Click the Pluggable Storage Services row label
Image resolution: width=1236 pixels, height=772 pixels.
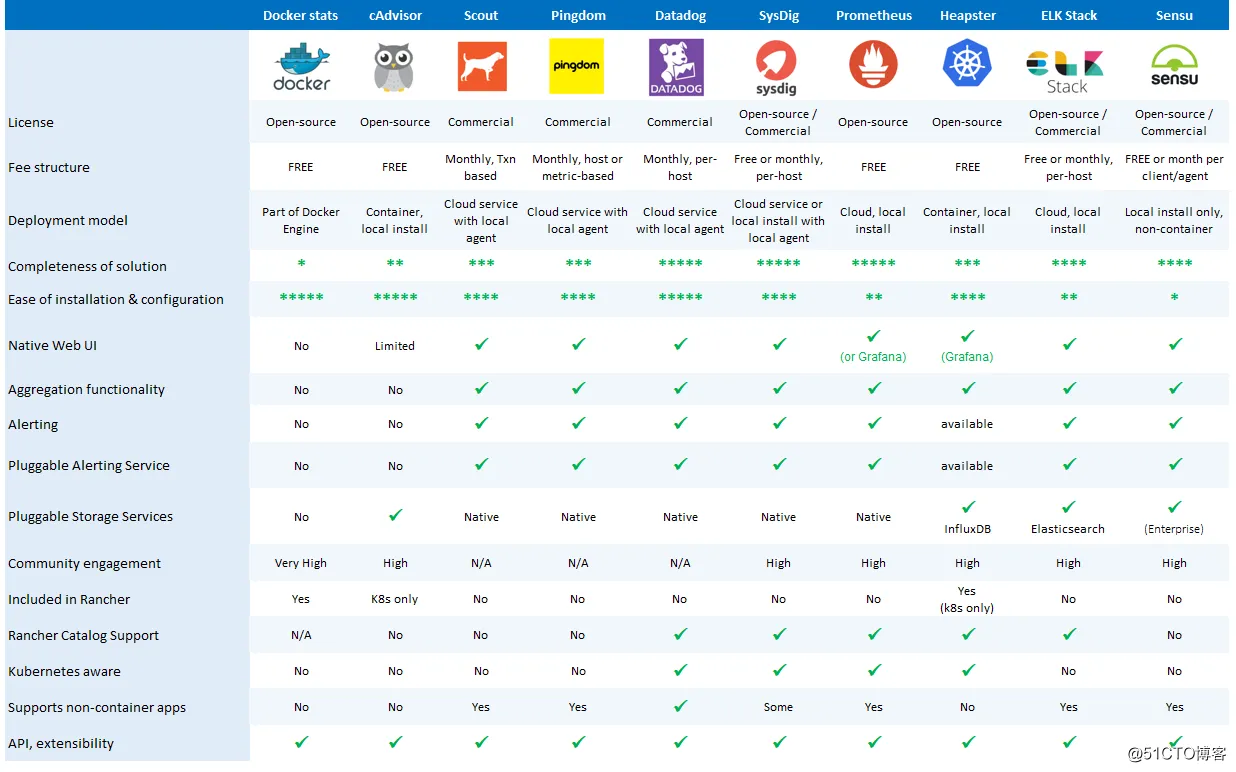point(90,516)
